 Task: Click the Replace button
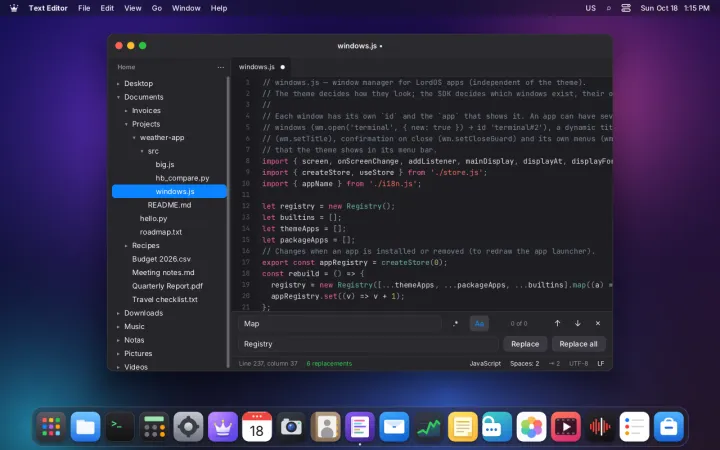(x=525, y=344)
